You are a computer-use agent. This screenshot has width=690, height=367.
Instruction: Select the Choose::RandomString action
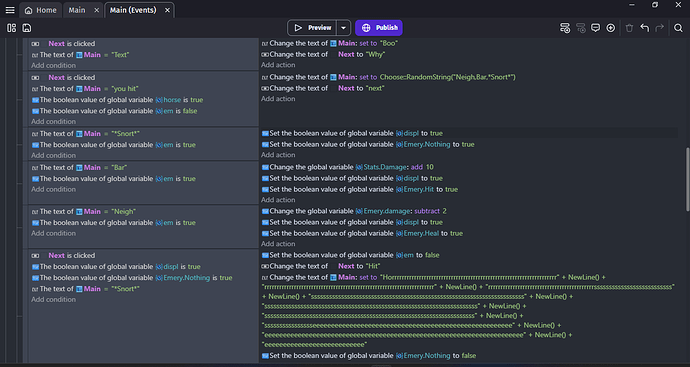click(x=388, y=77)
